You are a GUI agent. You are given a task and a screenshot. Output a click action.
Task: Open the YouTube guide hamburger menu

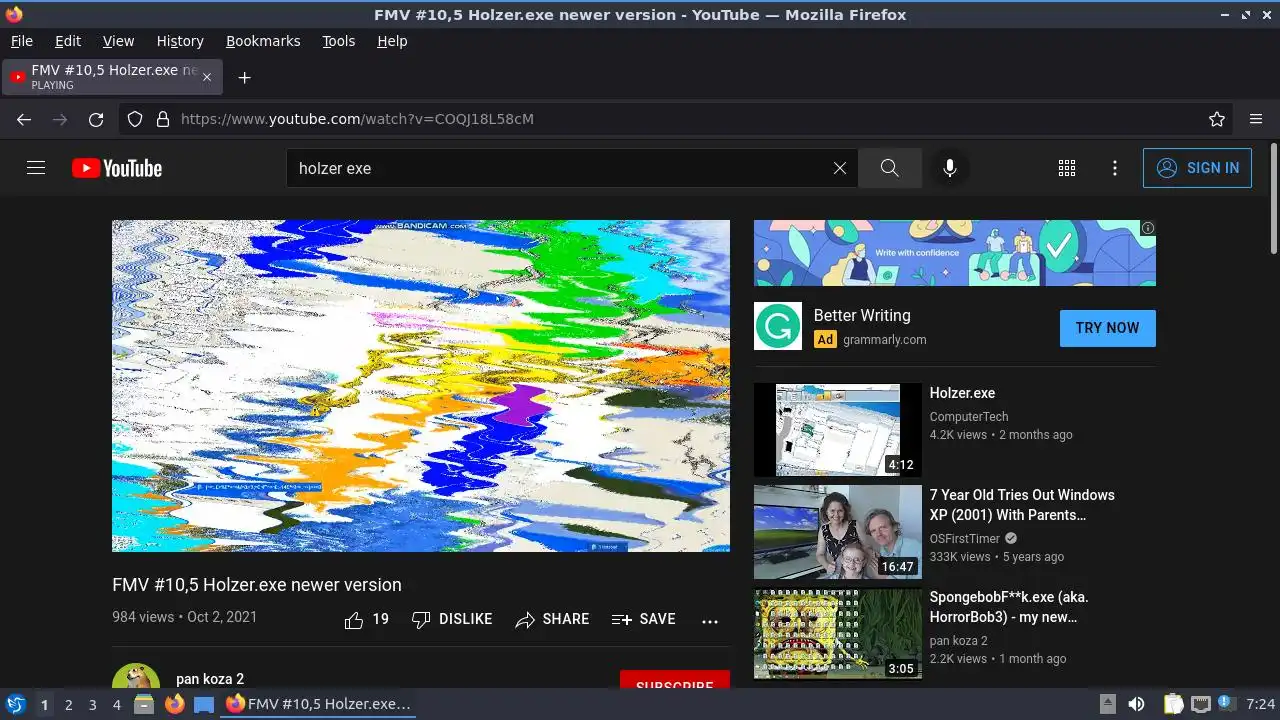36,168
